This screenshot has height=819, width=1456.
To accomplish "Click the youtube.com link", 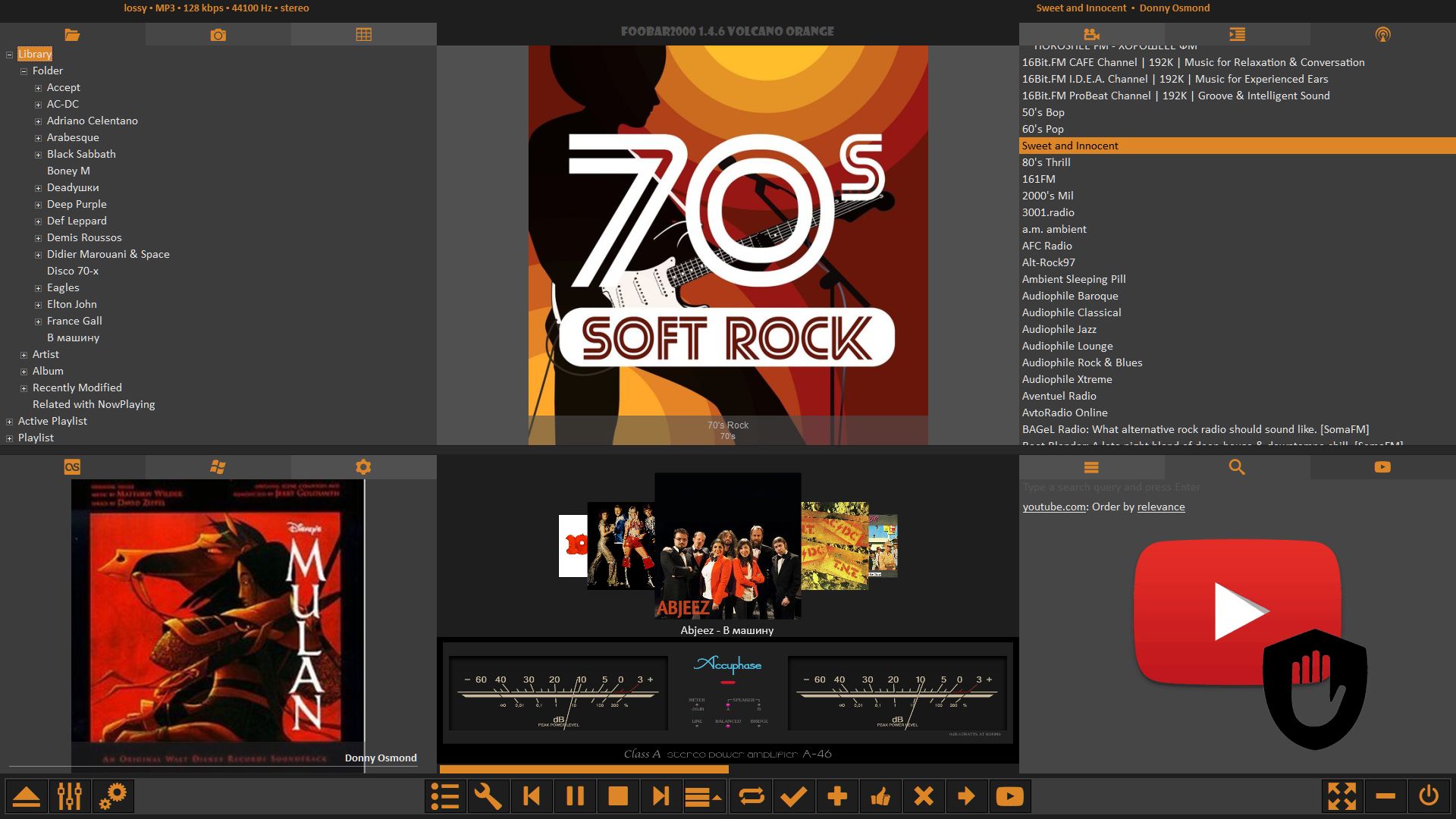I will click(x=1054, y=507).
